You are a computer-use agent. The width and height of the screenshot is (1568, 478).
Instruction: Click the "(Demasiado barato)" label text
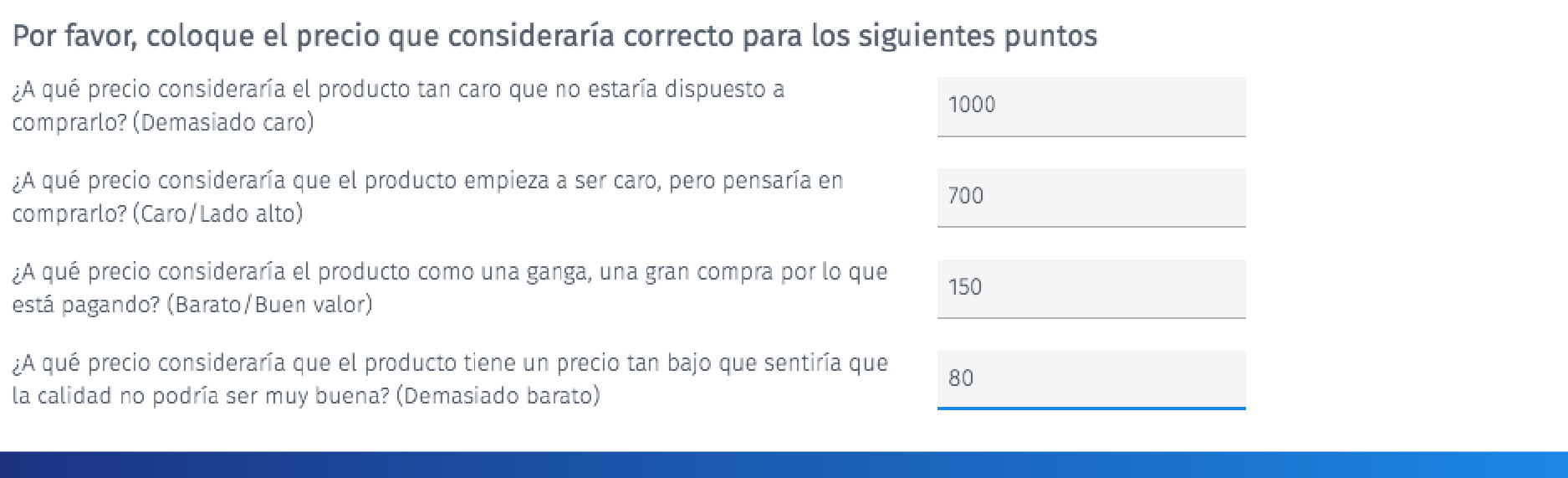[x=498, y=395]
